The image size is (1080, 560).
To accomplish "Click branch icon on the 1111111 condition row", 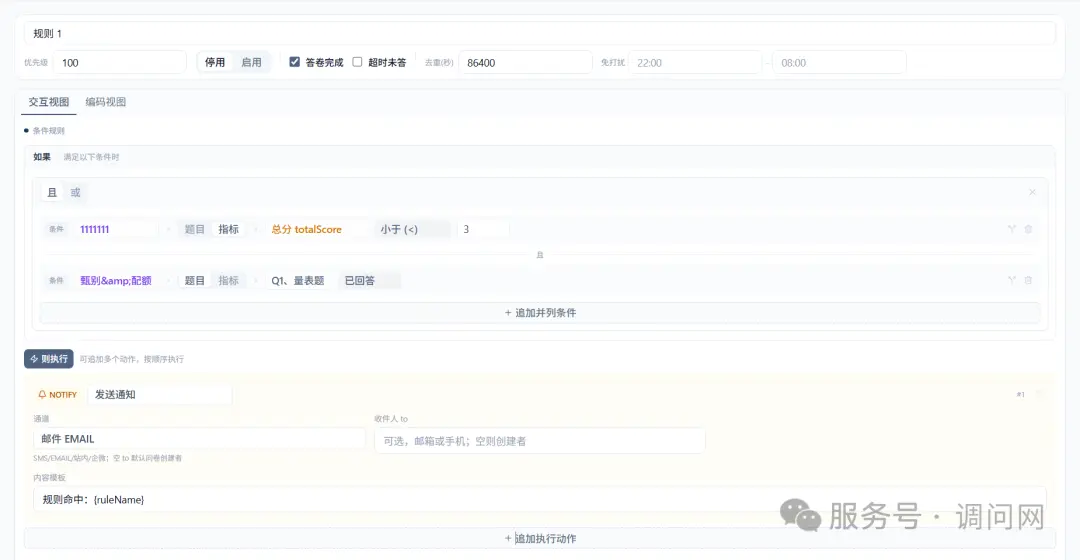I will click(x=1011, y=229).
